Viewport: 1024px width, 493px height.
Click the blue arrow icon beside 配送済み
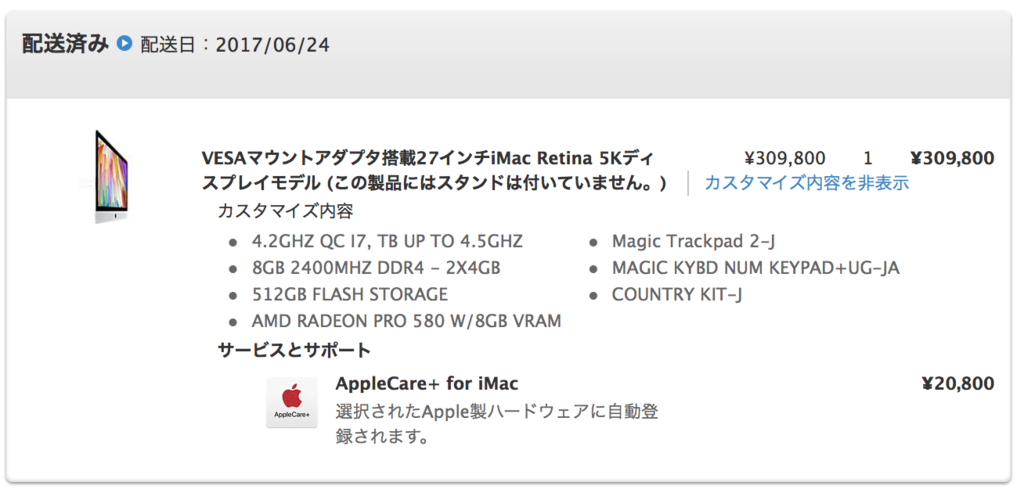pos(124,44)
